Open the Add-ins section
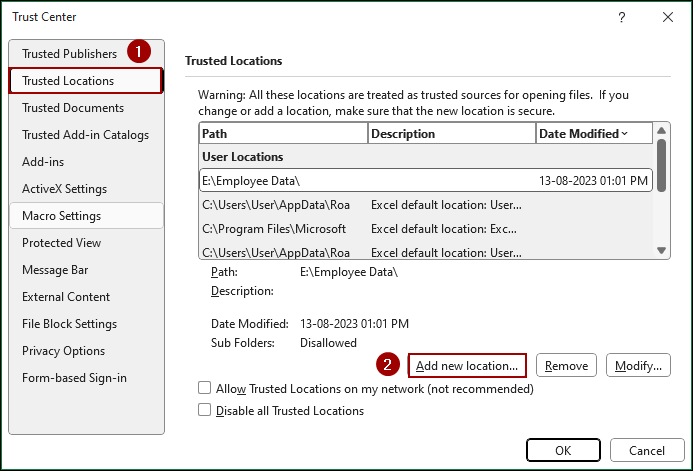 [86, 162]
